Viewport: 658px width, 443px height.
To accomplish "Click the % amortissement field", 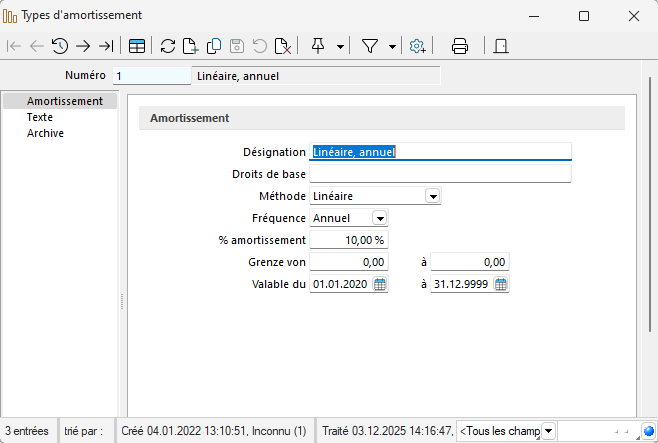I will click(x=349, y=240).
